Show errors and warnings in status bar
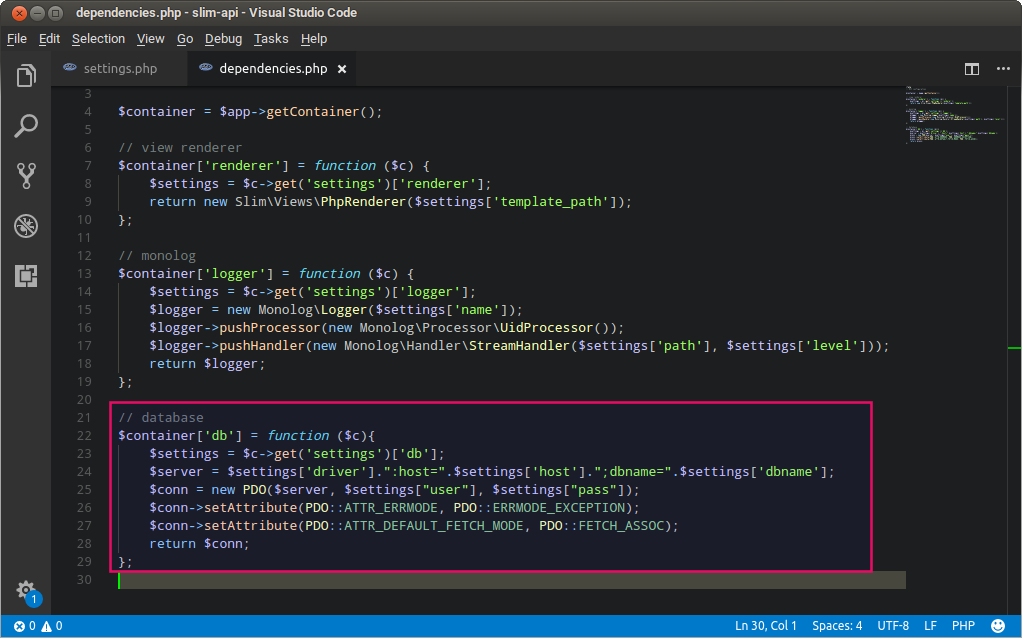Screen dimensions: 1022x638 pyautogui.click(x=38, y=626)
